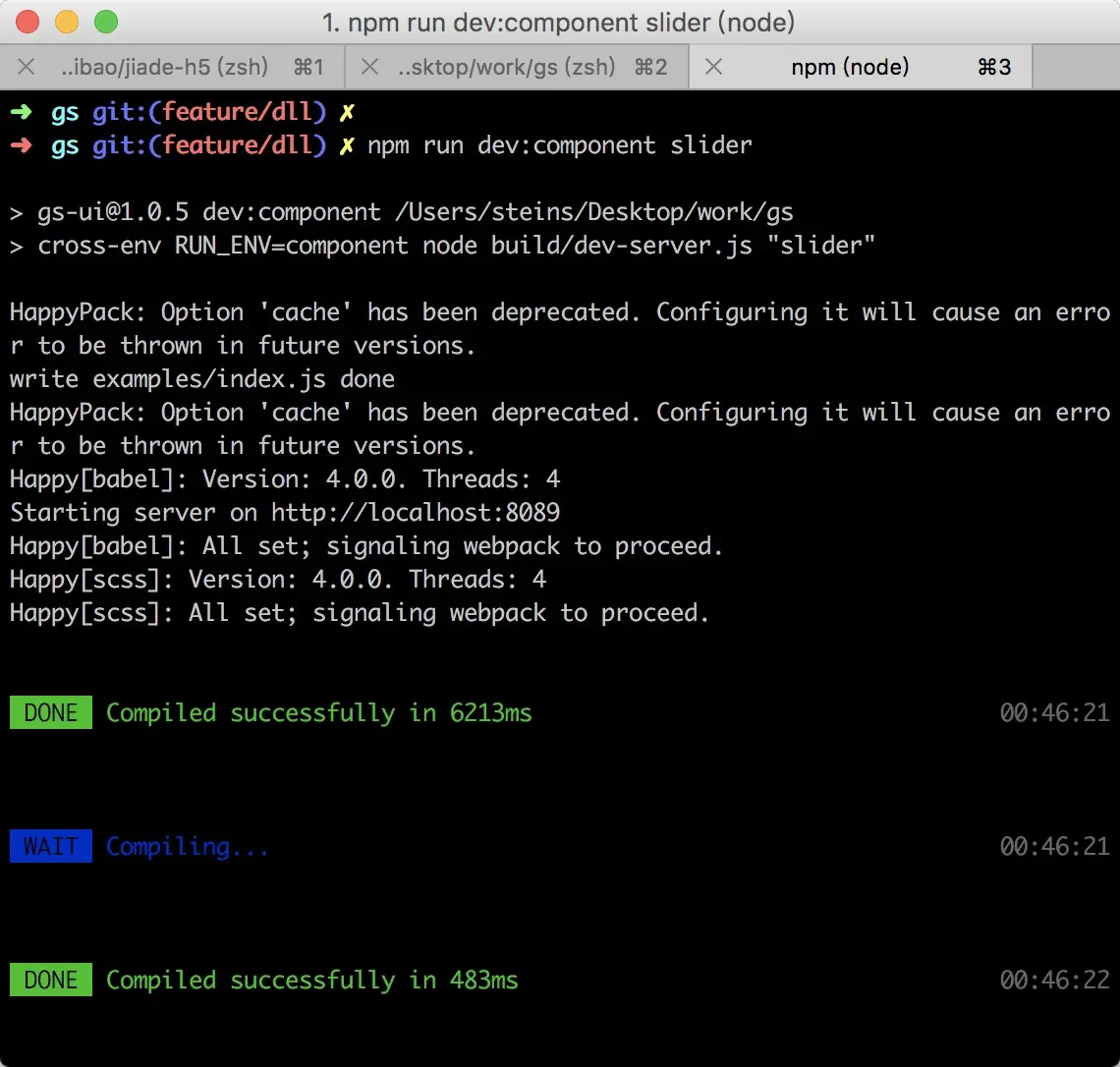
Task: Click 'Happy[scss]: Version: 4.0.0. Threads: 4'
Action: coord(279,580)
